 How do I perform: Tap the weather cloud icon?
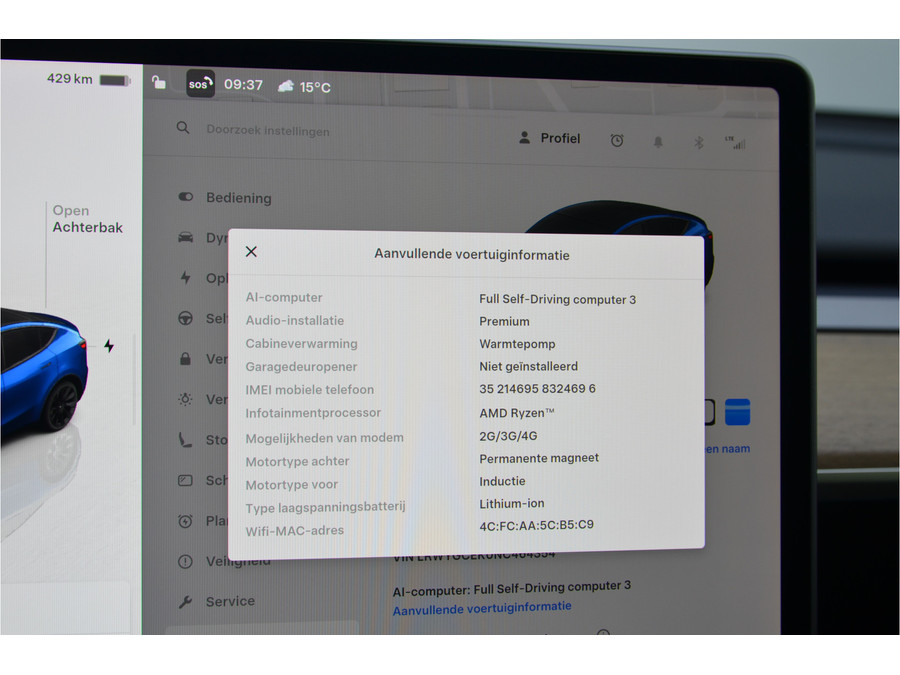[286, 86]
